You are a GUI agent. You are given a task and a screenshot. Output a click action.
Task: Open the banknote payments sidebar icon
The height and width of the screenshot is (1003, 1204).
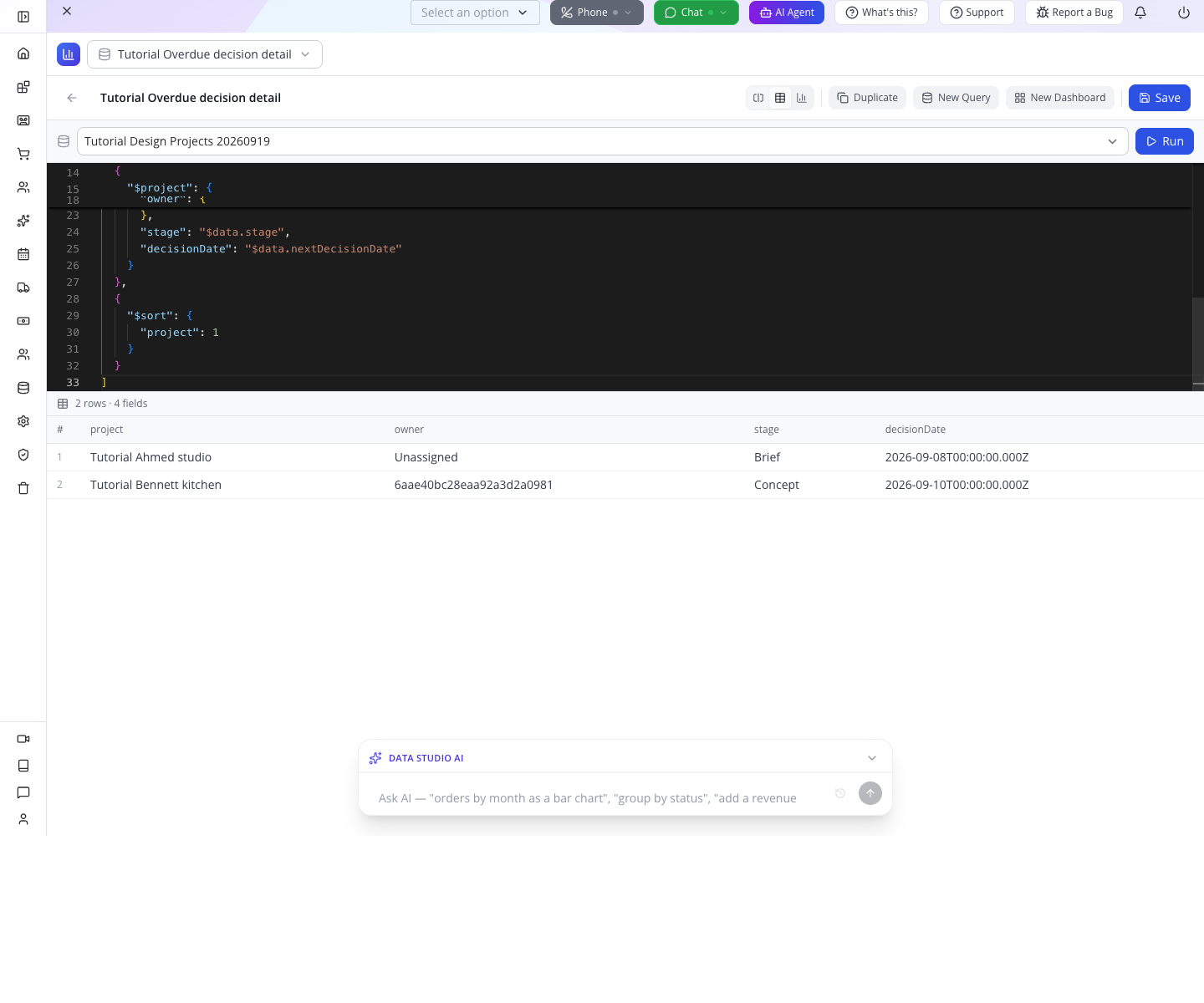click(x=23, y=321)
